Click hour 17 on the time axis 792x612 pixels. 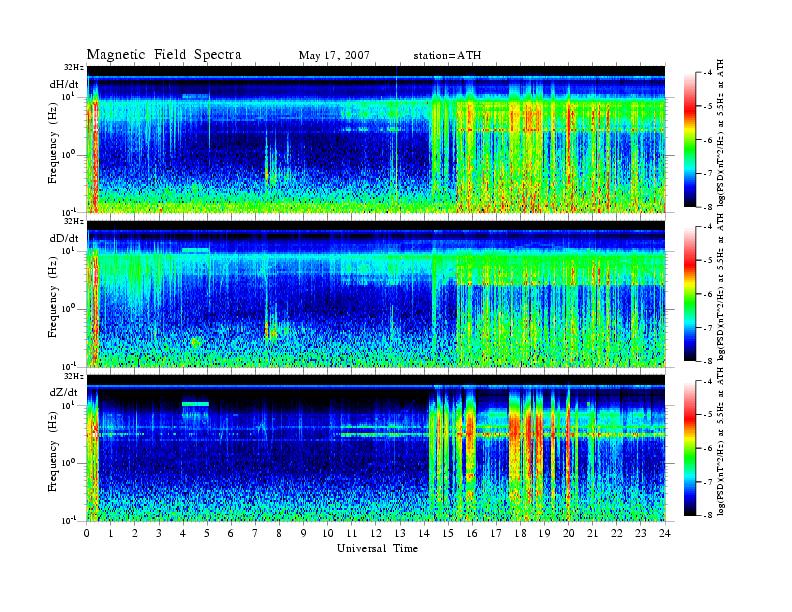(x=496, y=534)
